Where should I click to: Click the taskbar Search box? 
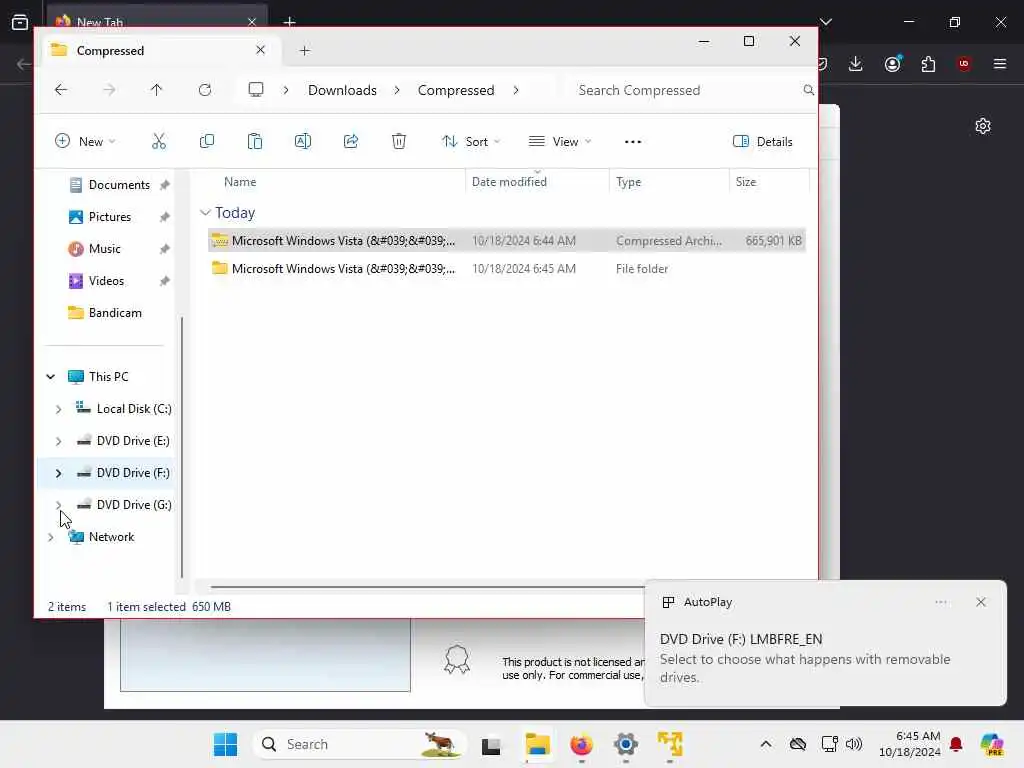tap(359, 744)
